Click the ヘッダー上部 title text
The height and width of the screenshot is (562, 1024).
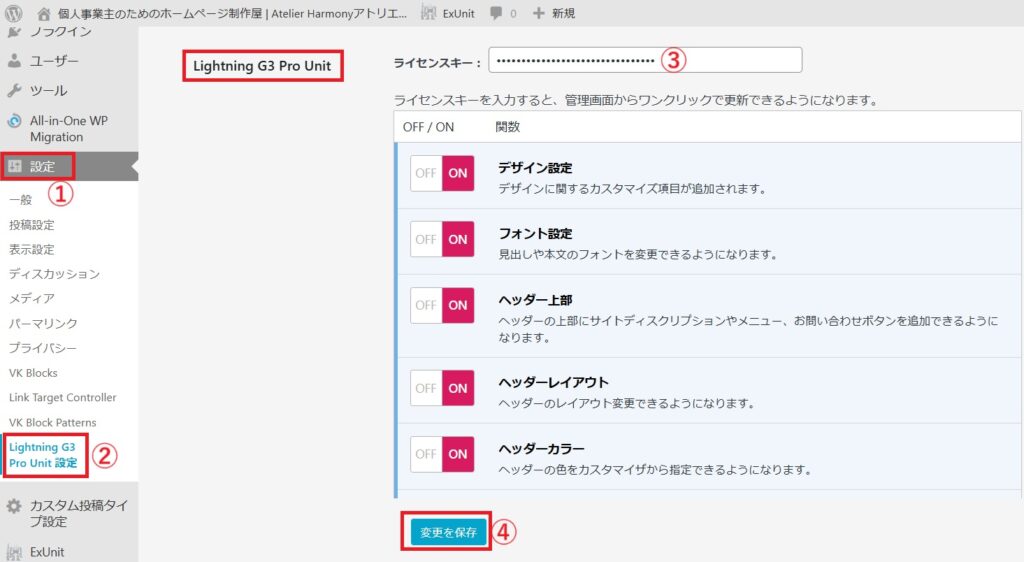(535, 300)
